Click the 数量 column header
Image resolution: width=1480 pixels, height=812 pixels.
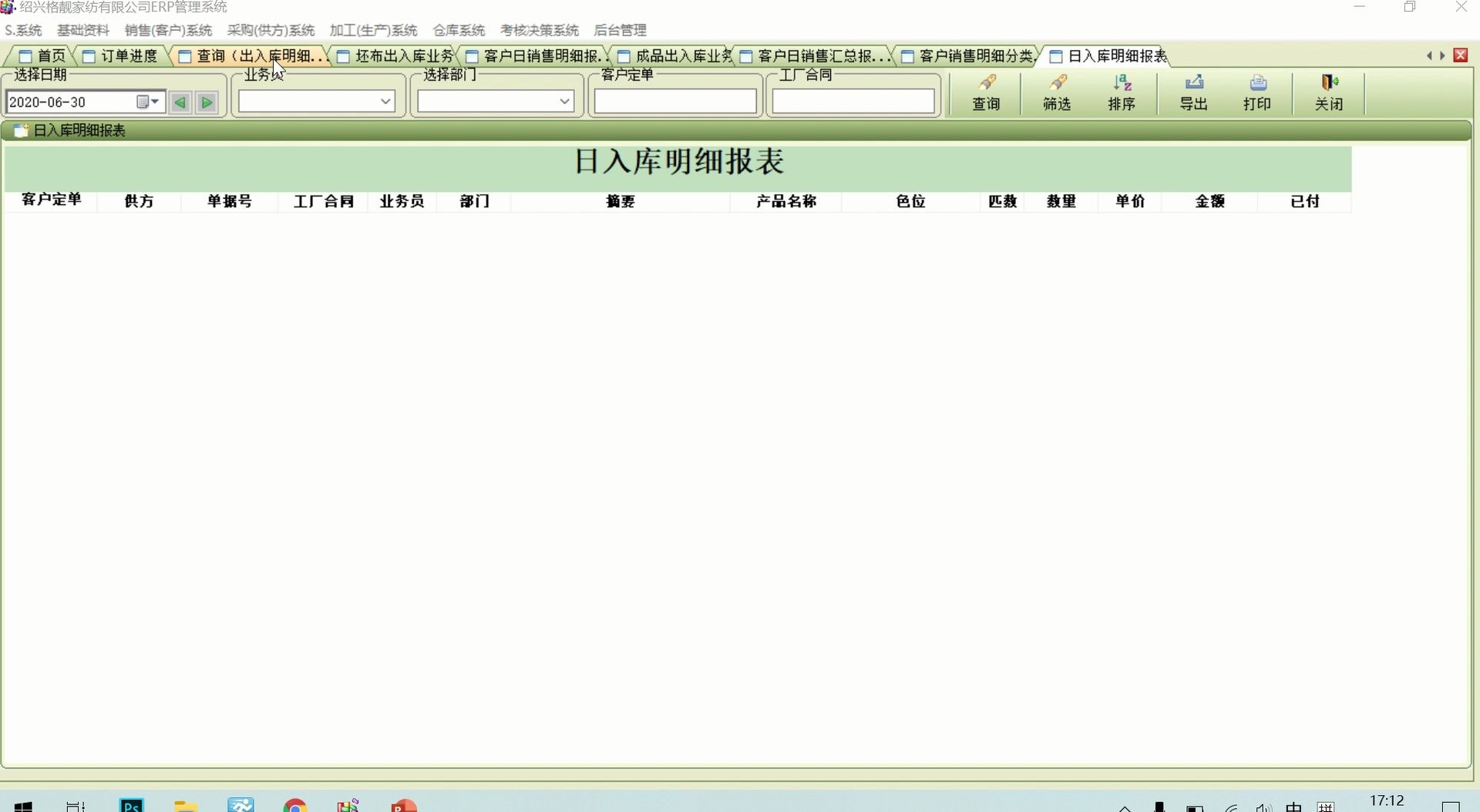(x=1061, y=201)
